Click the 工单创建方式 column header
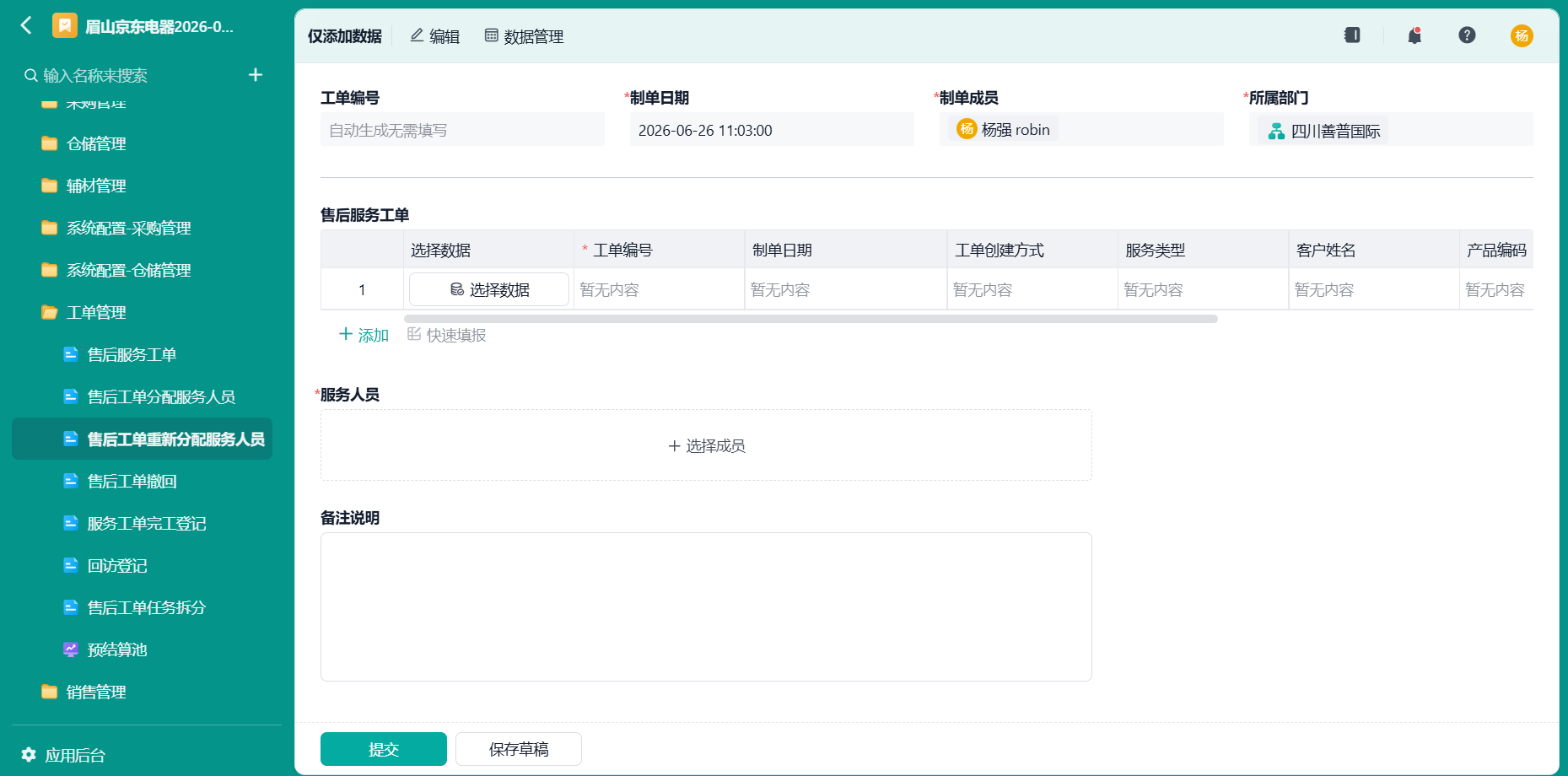Screen dimensions: 1568x776 1032,250
